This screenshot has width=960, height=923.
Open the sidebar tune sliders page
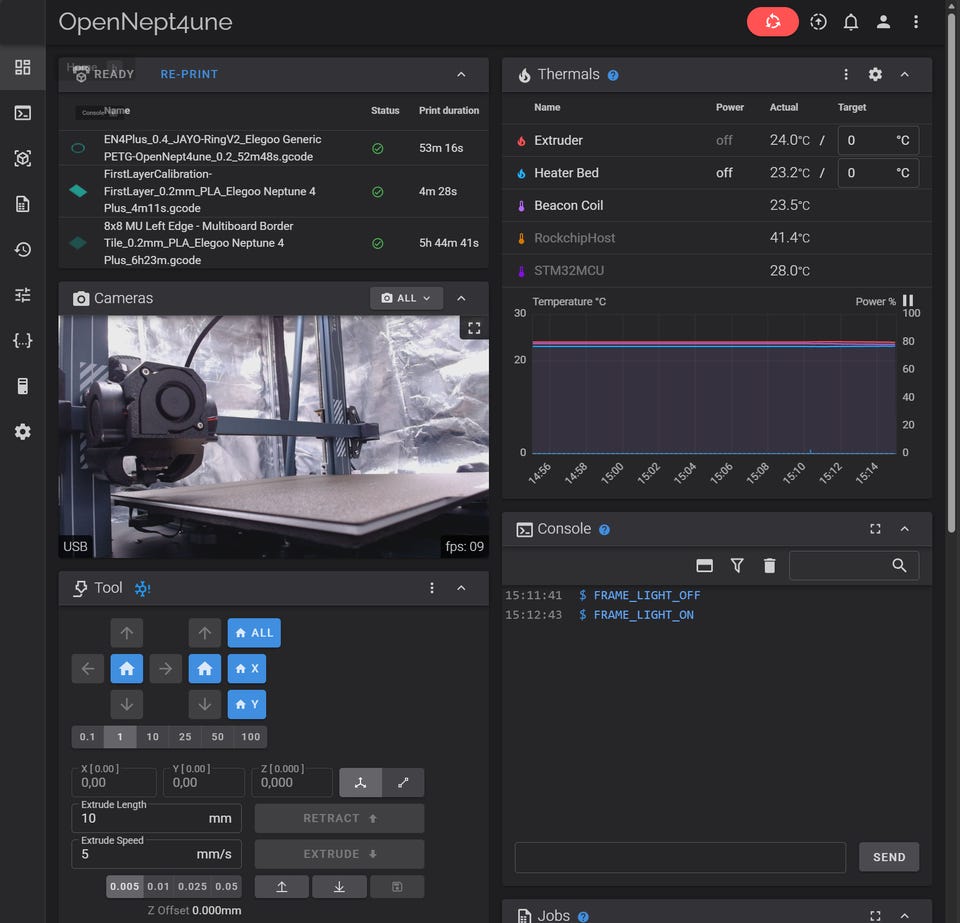(23, 295)
